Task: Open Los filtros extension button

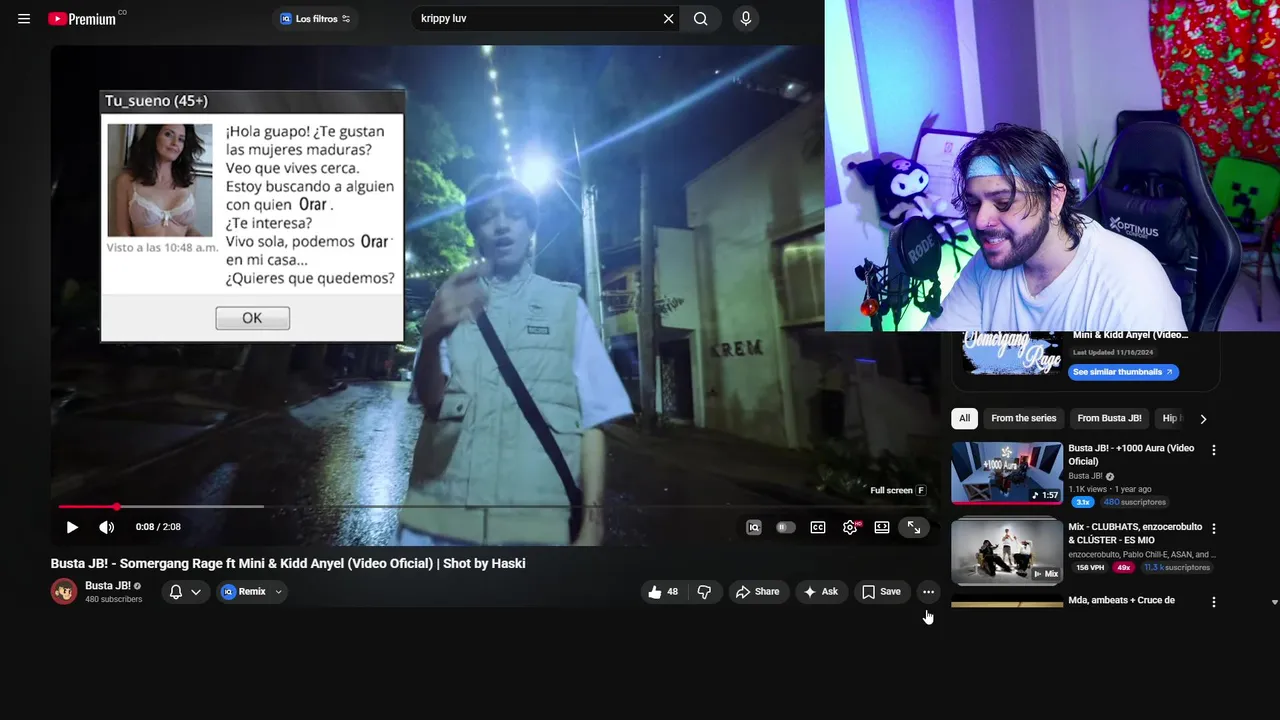Action: click(315, 19)
